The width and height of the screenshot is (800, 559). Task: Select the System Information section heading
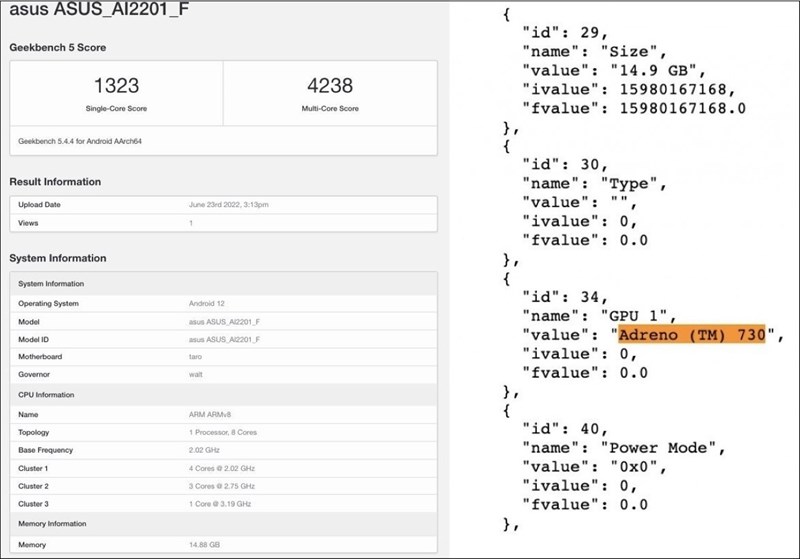coord(57,258)
